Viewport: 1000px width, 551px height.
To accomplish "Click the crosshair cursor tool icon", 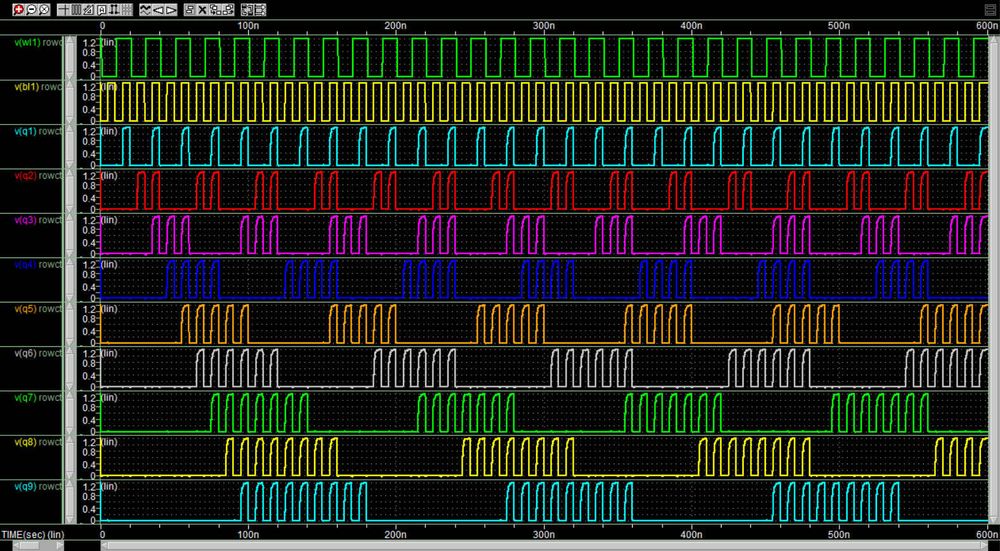I will (63, 9).
